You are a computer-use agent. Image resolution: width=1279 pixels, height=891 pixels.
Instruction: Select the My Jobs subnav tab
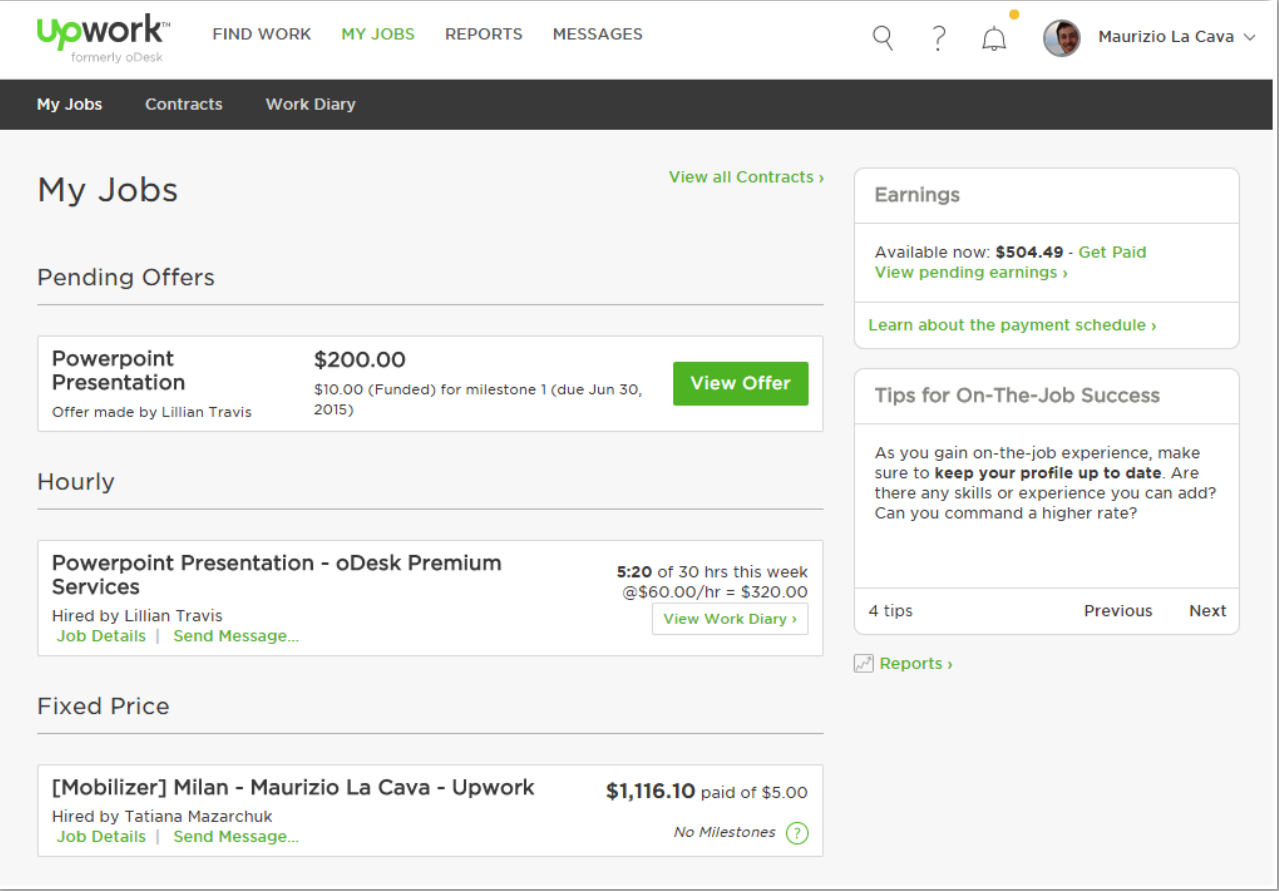pos(69,104)
